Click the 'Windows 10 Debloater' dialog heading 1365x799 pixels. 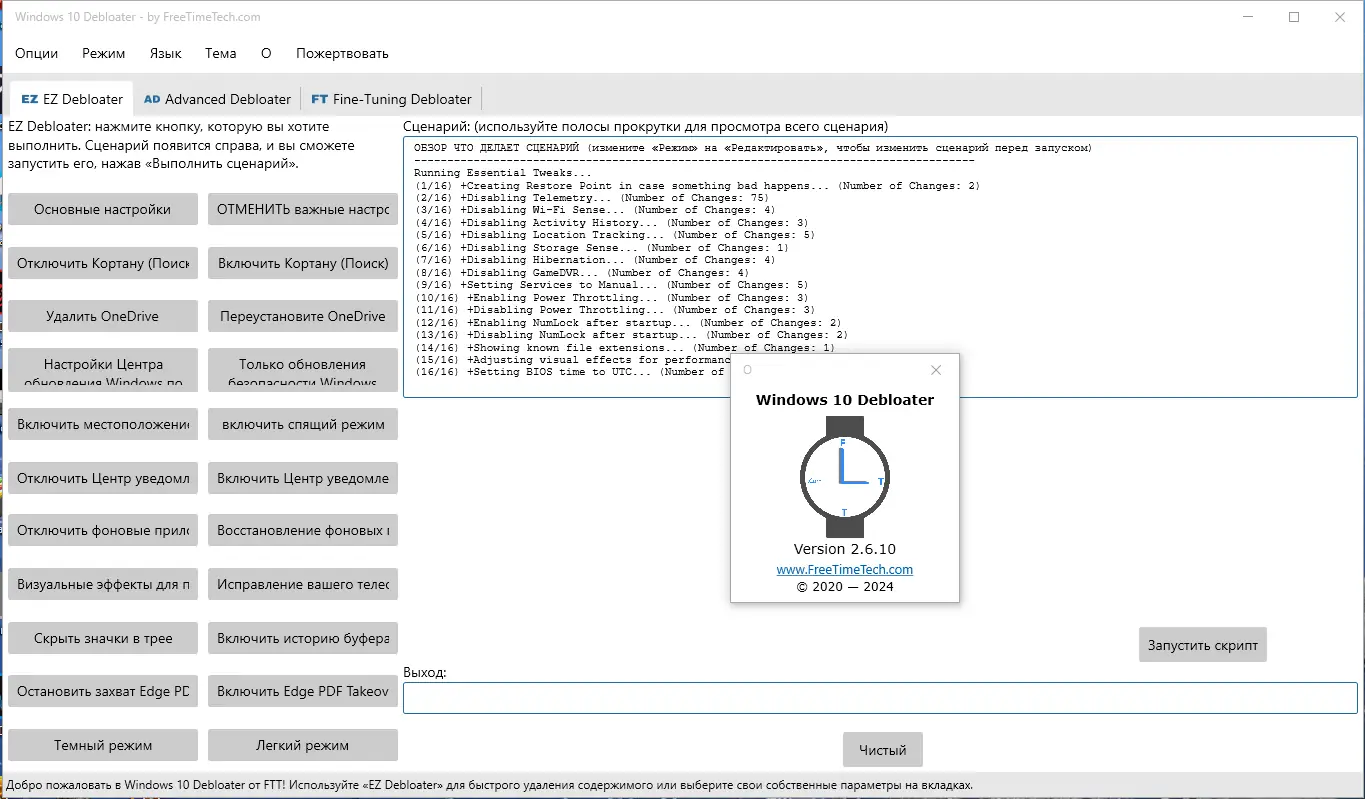(845, 400)
